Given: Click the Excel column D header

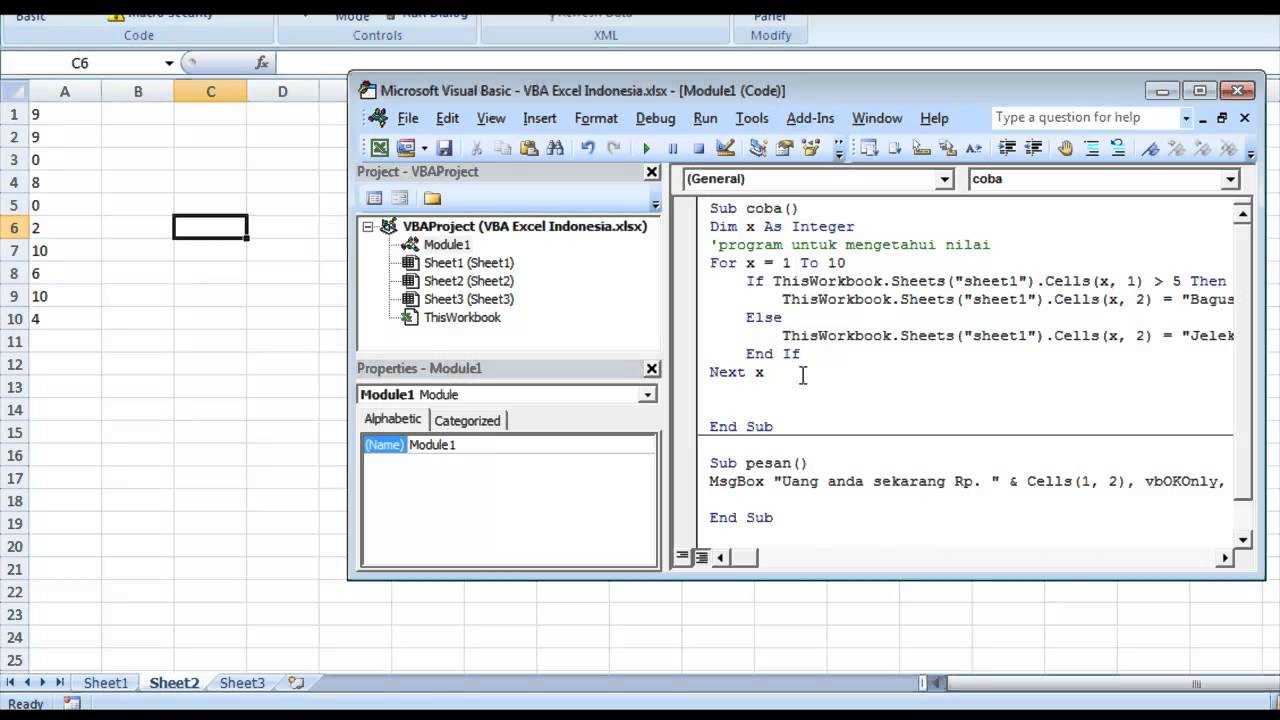Looking at the screenshot, I should pos(283,91).
